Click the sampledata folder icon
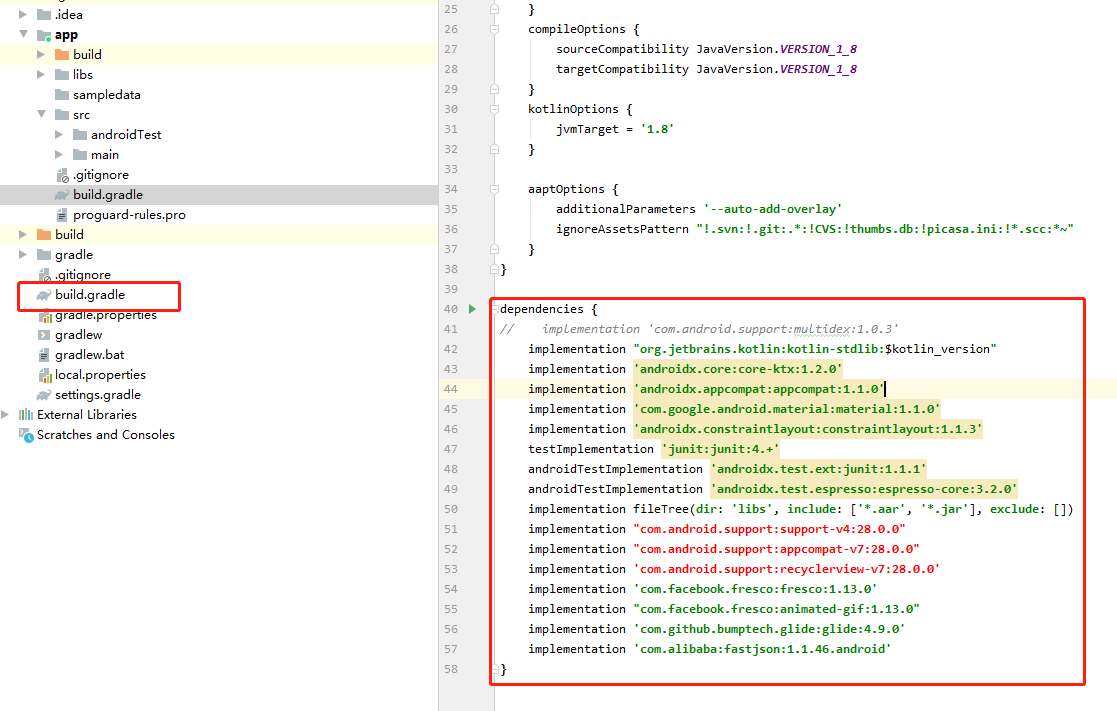The height and width of the screenshot is (711, 1117). (62, 95)
